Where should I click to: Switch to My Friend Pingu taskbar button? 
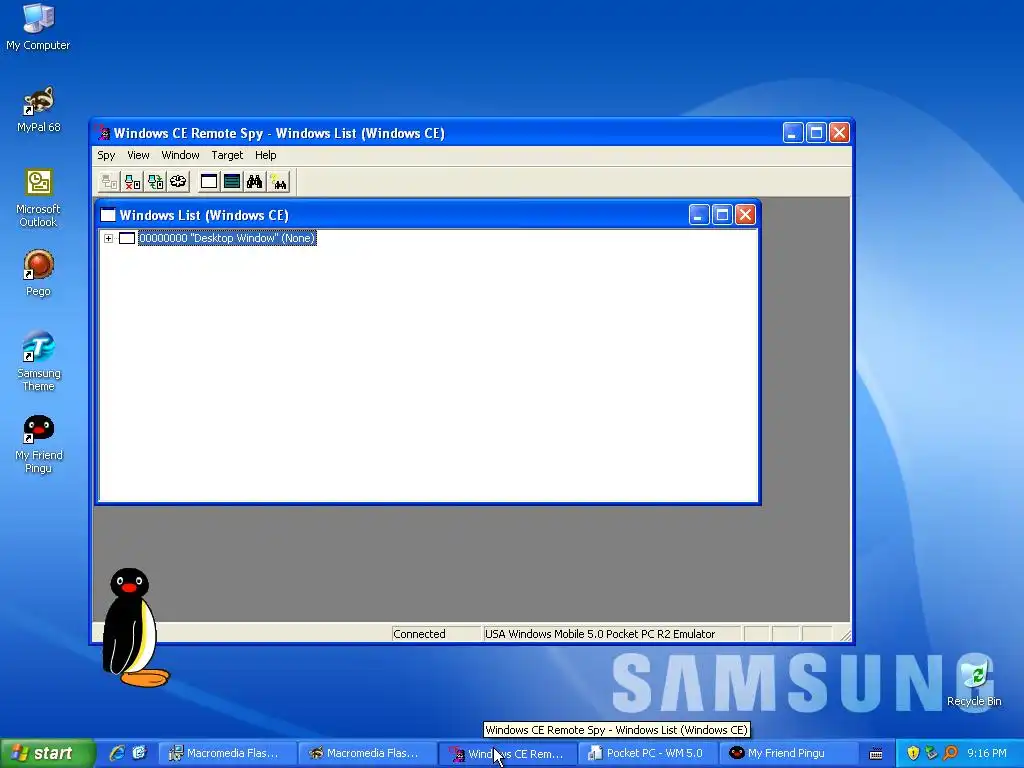pyautogui.click(x=788, y=753)
